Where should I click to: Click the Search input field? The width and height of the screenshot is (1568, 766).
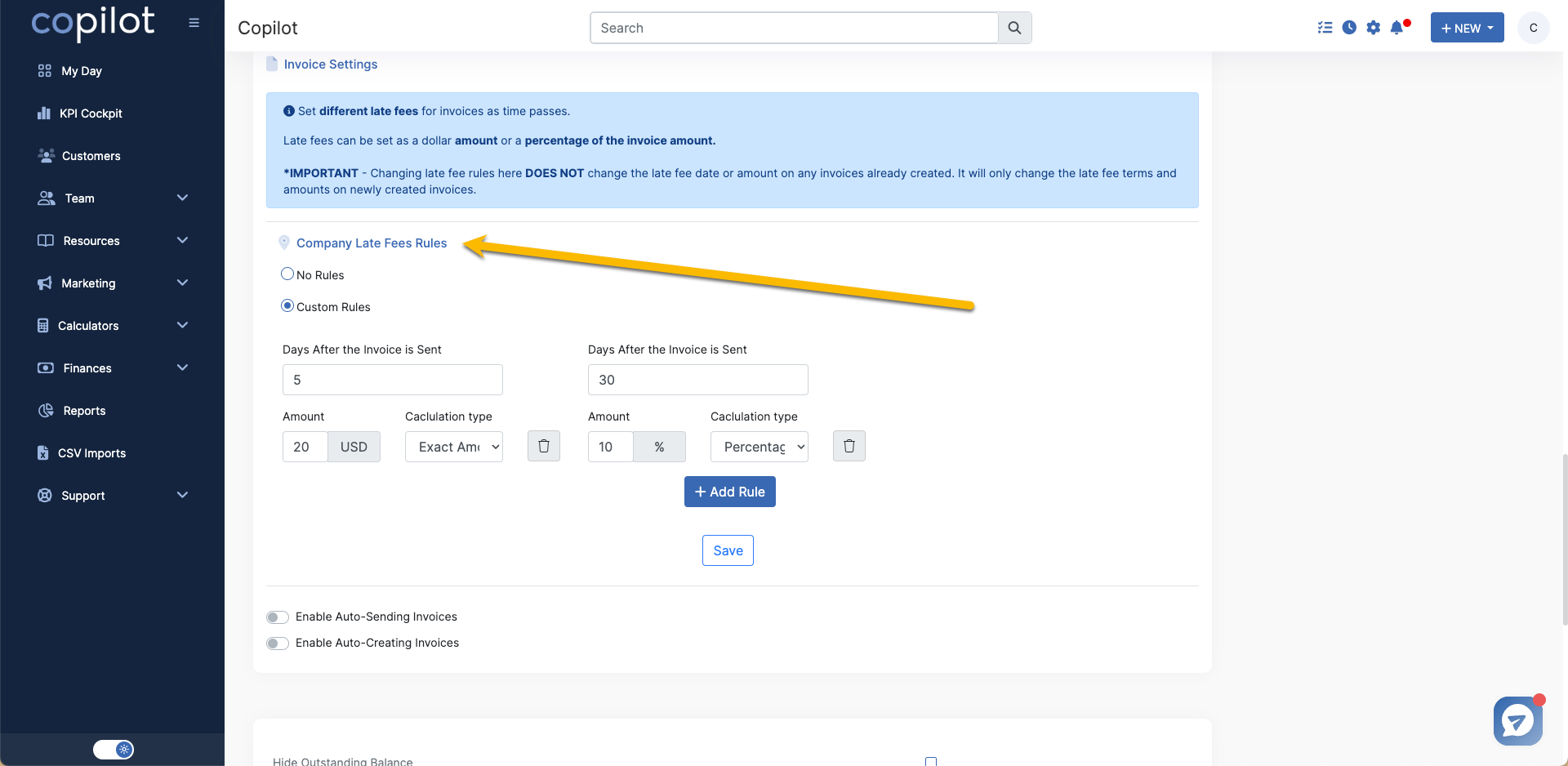pos(794,28)
